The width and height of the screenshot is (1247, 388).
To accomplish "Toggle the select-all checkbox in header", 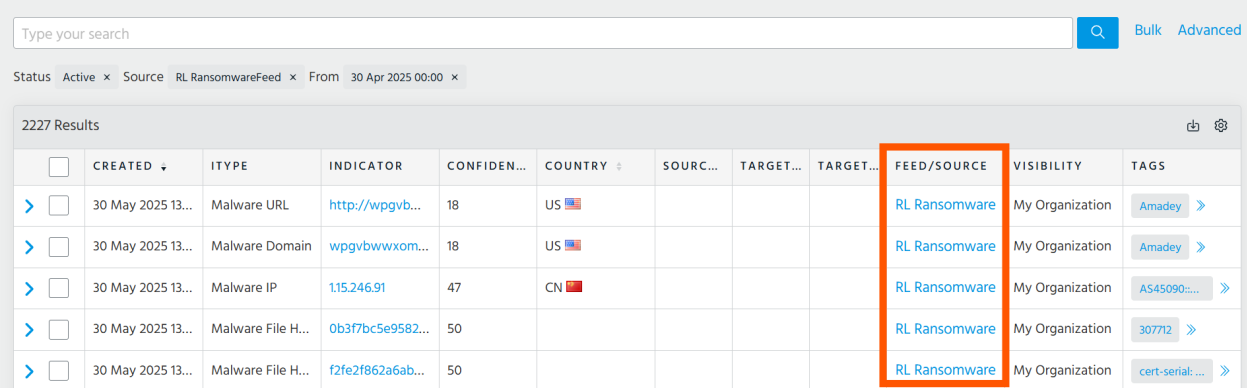I will (x=59, y=166).
